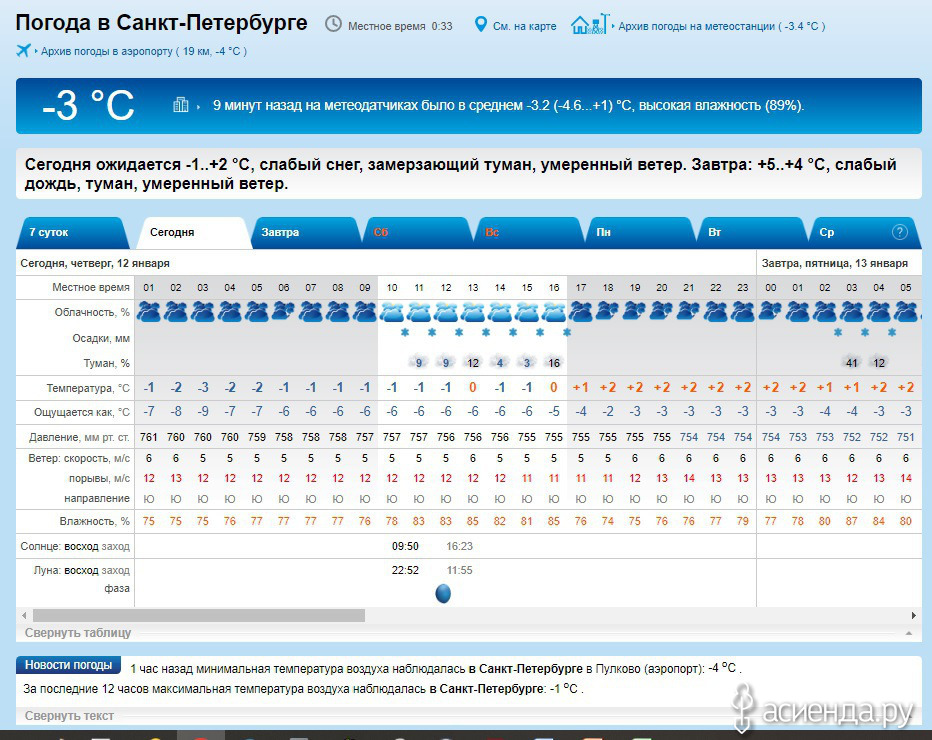Image resolution: width=932 pixels, height=740 pixels.
Task: Click the local time "Местное время 0:33"
Action: coord(400,26)
